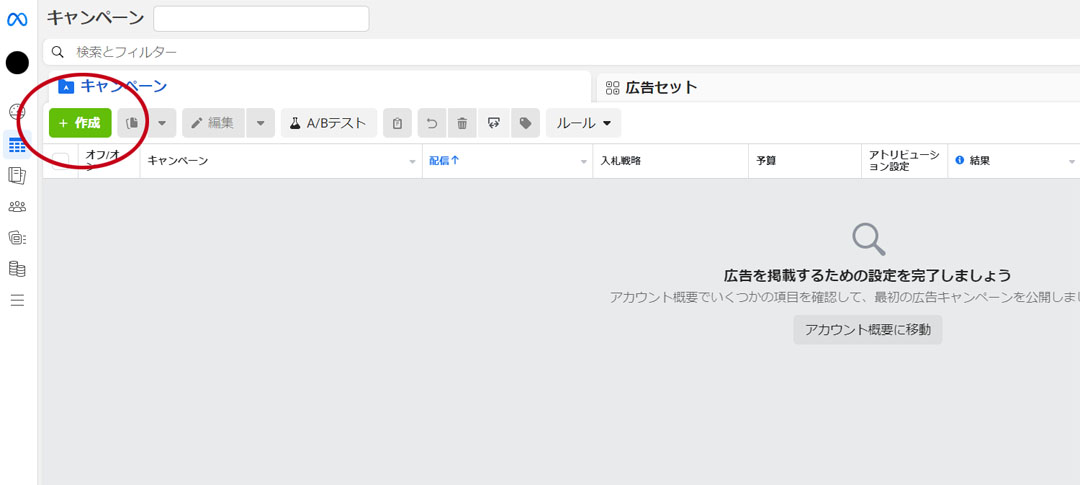The width and height of the screenshot is (1080, 485).
Task: Open the dropdown arrow next to 編集
Action: (260, 123)
